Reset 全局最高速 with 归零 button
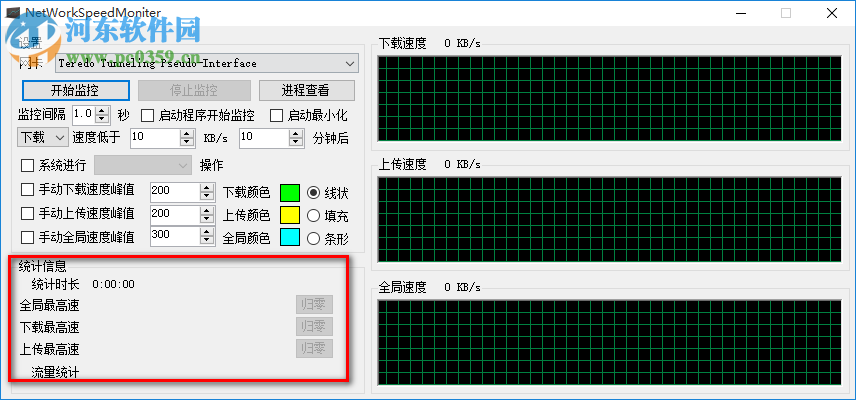 314,305
